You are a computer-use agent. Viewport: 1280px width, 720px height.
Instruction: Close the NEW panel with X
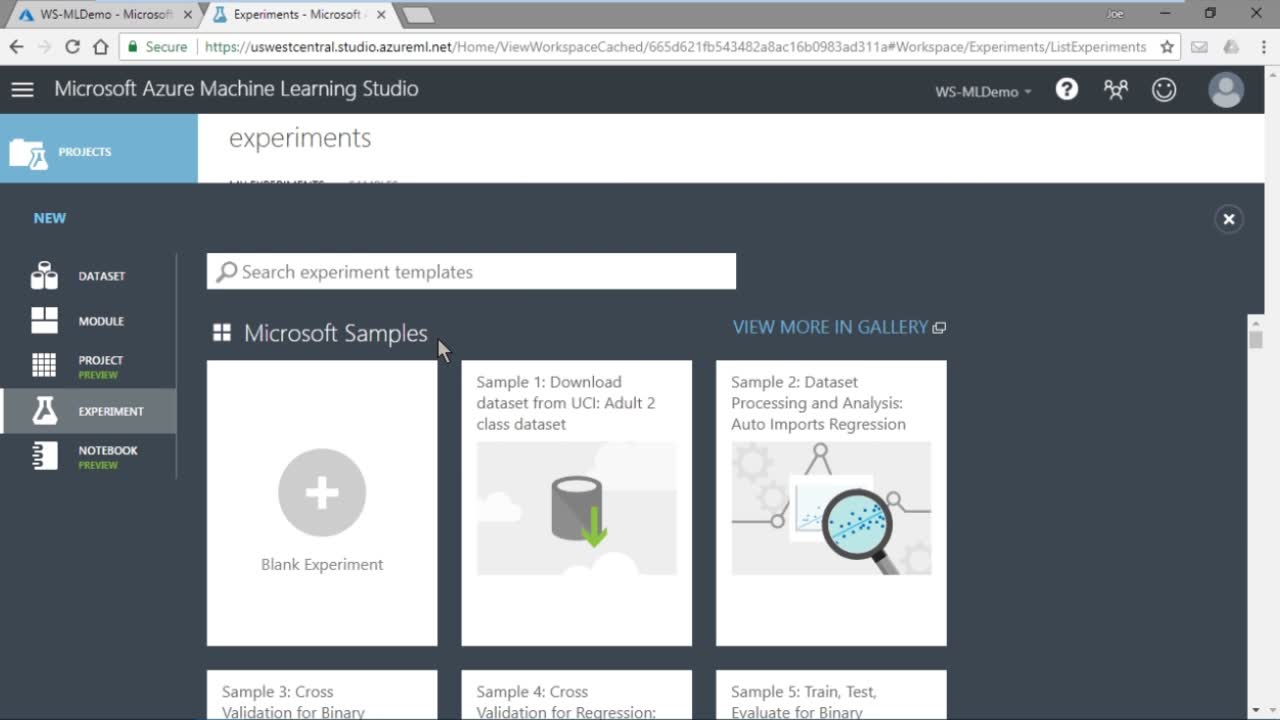click(x=1228, y=219)
